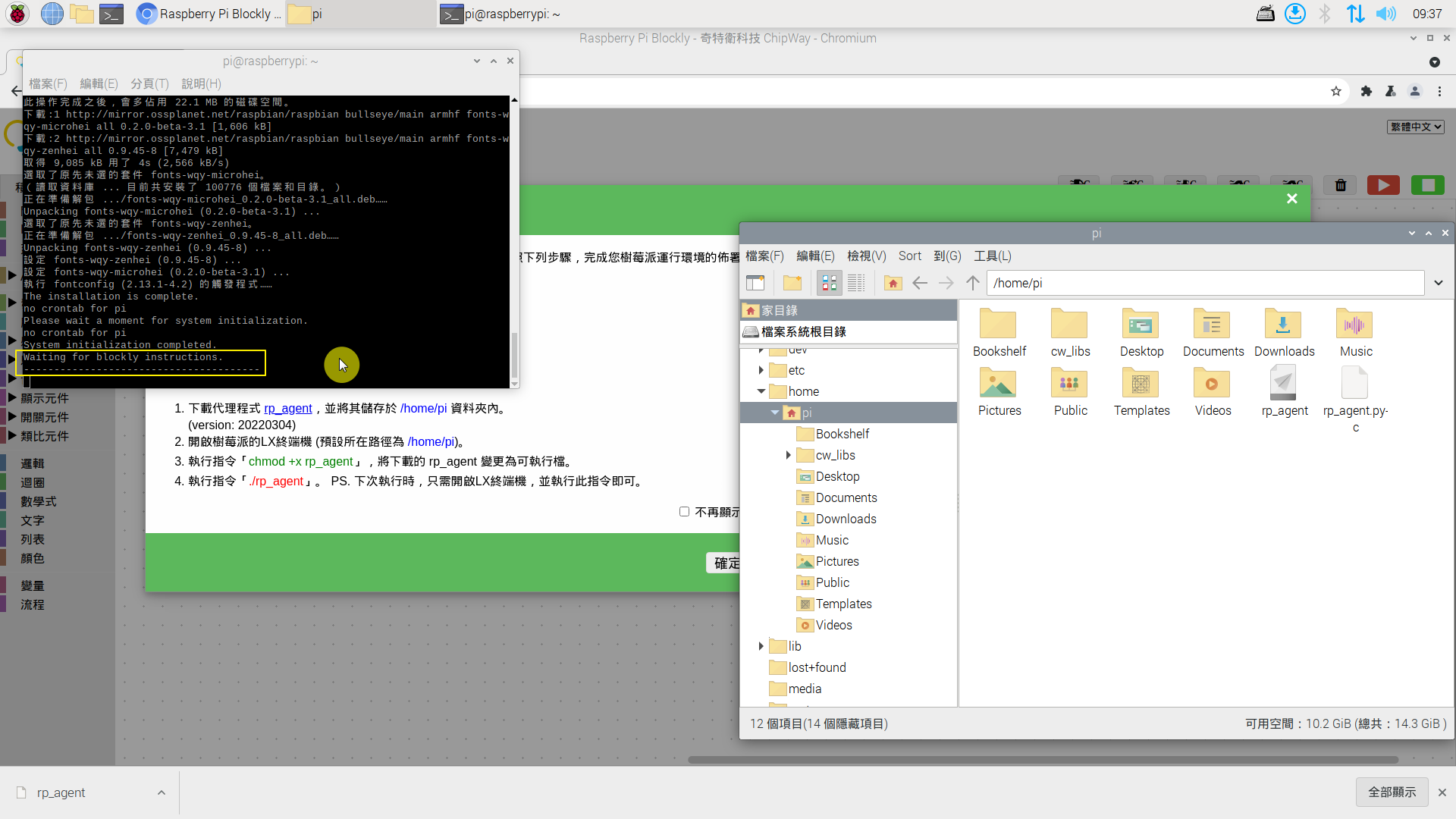
Task: Open terminal 編輯(E) menu
Action: pos(99,83)
